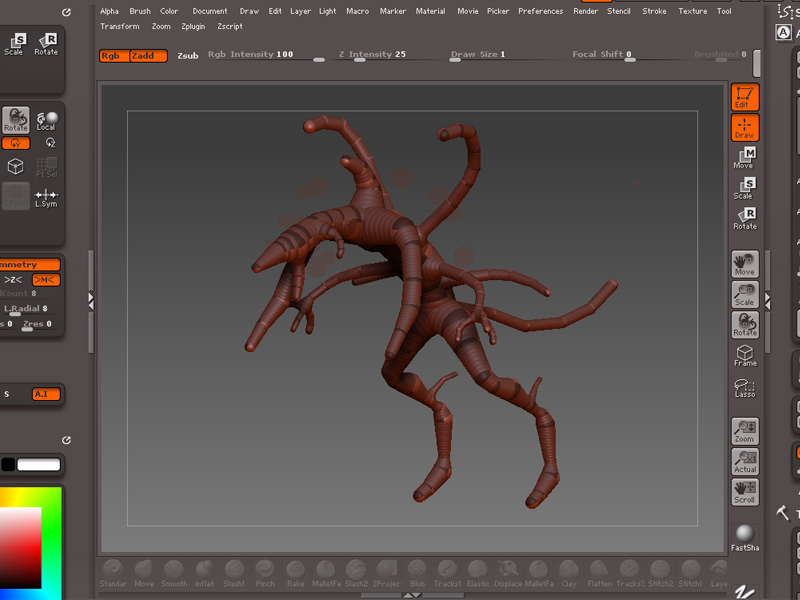
Task: Toggle Local transformations button
Action: click(x=46, y=121)
